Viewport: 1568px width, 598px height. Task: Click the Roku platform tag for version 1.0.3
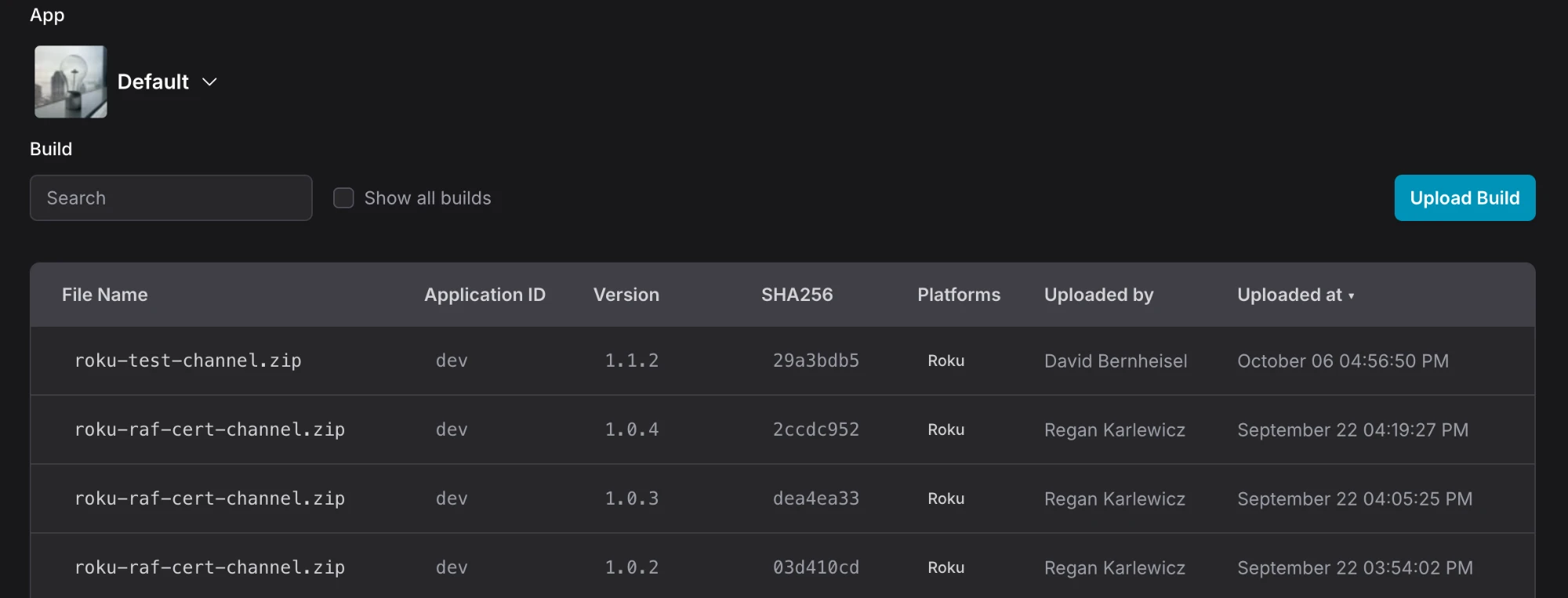pos(946,498)
